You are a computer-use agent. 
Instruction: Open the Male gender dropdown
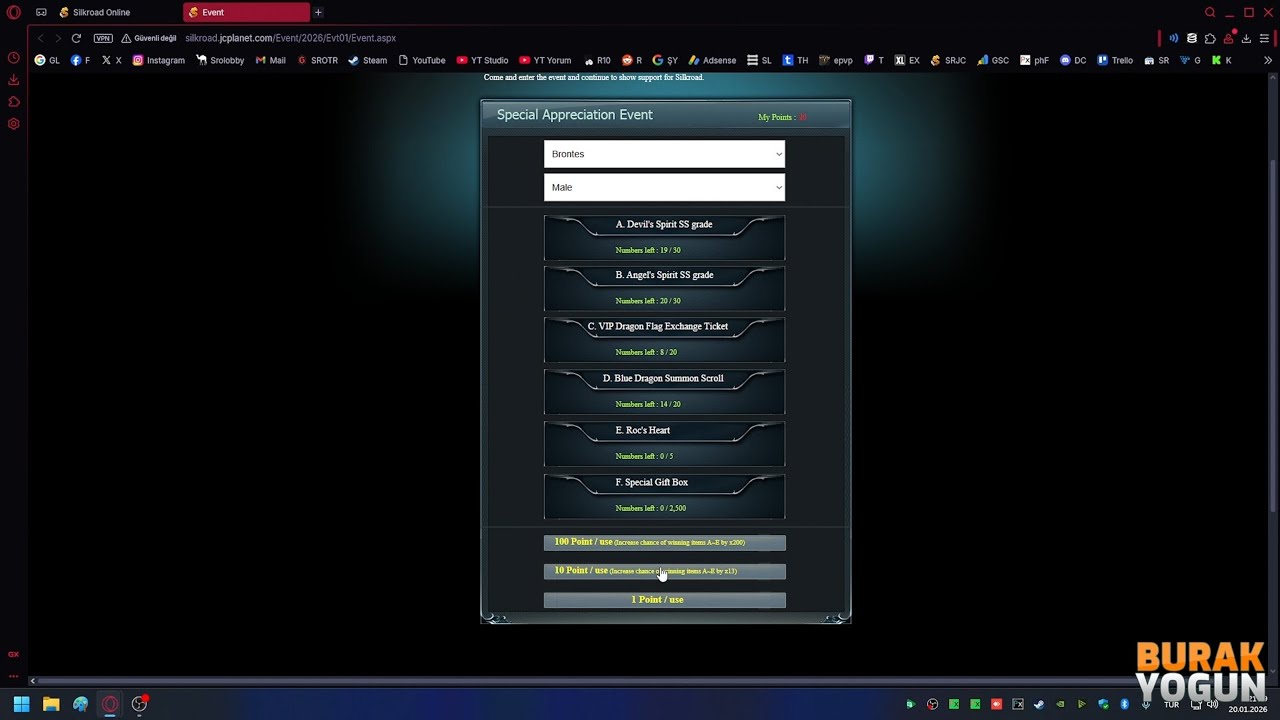click(664, 187)
